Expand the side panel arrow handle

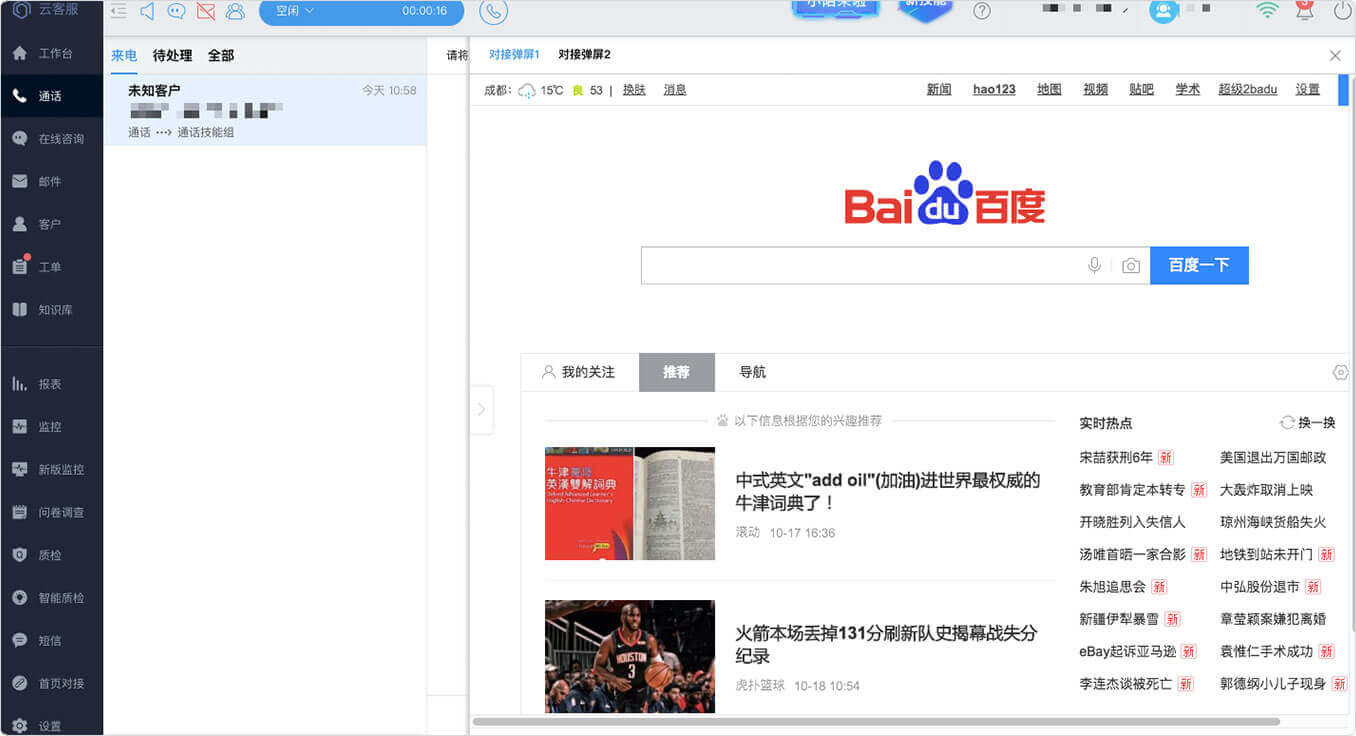[x=481, y=409]
